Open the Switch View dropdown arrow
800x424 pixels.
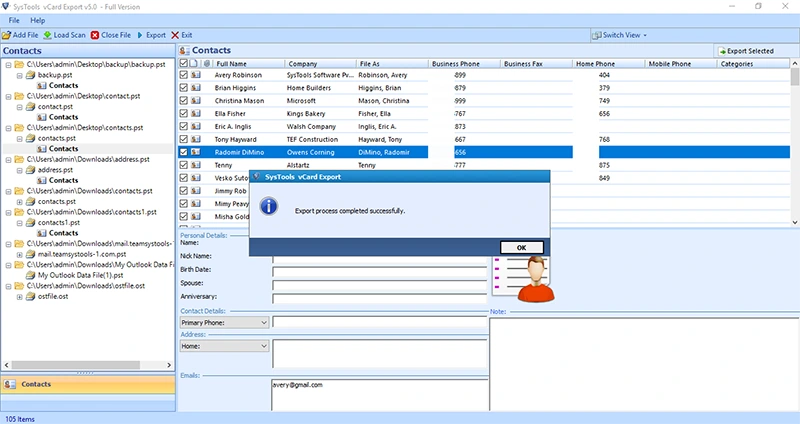645,35
